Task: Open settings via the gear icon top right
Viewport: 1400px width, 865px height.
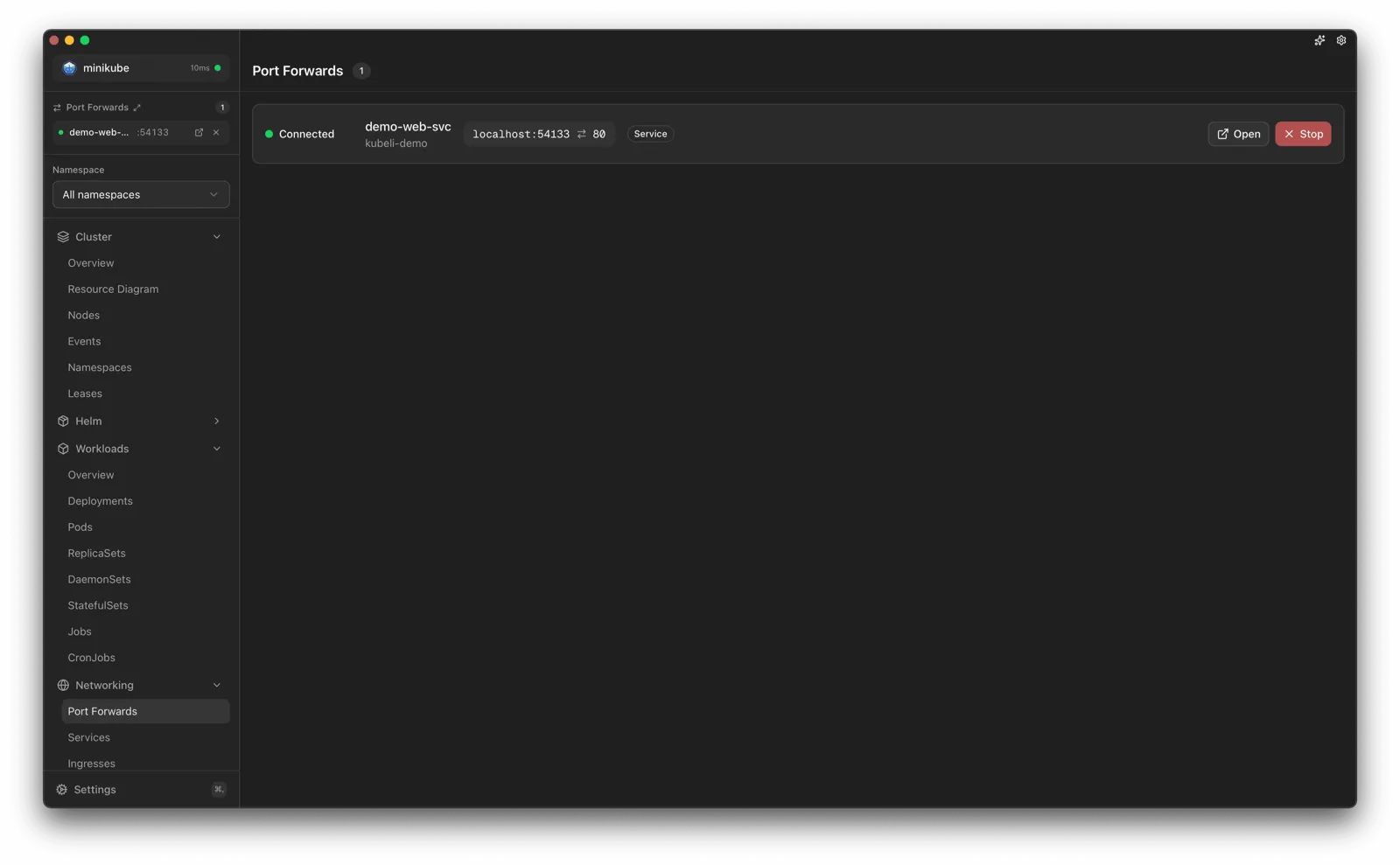Action: coord(1340,40)
